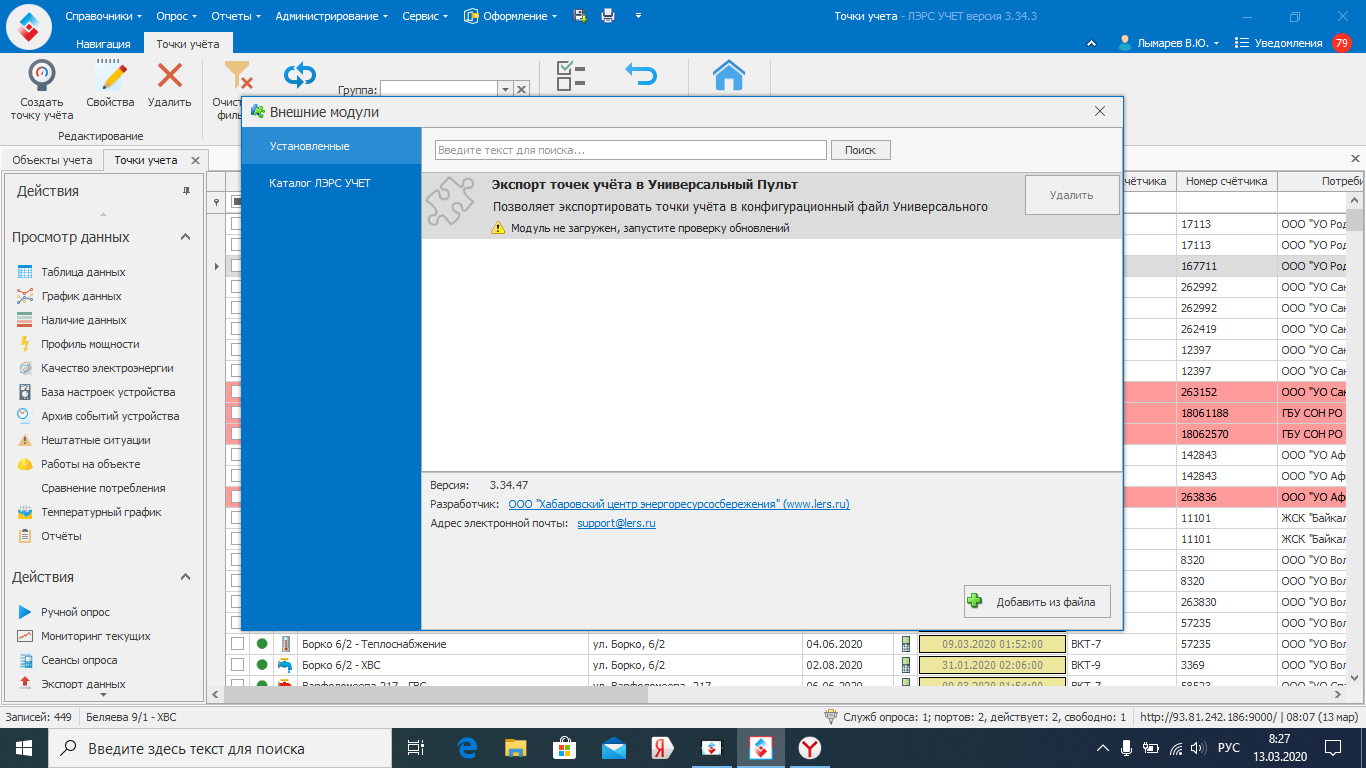The image size is (1366, 768).
Task: Click the save icon in title bar
Action: pyautogui.click(x=580, y=16)
